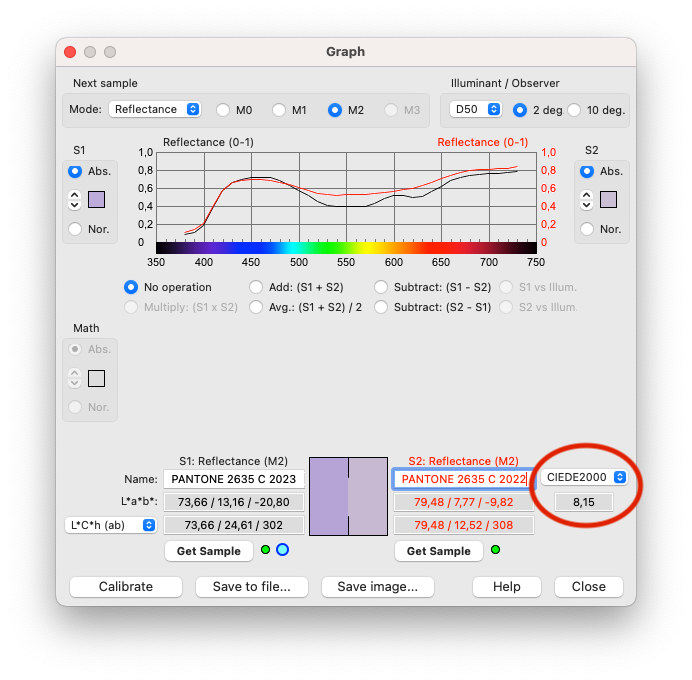Screen dimensions: 692x680
Task: Open the D50 illuminant dropdown
Action: (475, 109)
